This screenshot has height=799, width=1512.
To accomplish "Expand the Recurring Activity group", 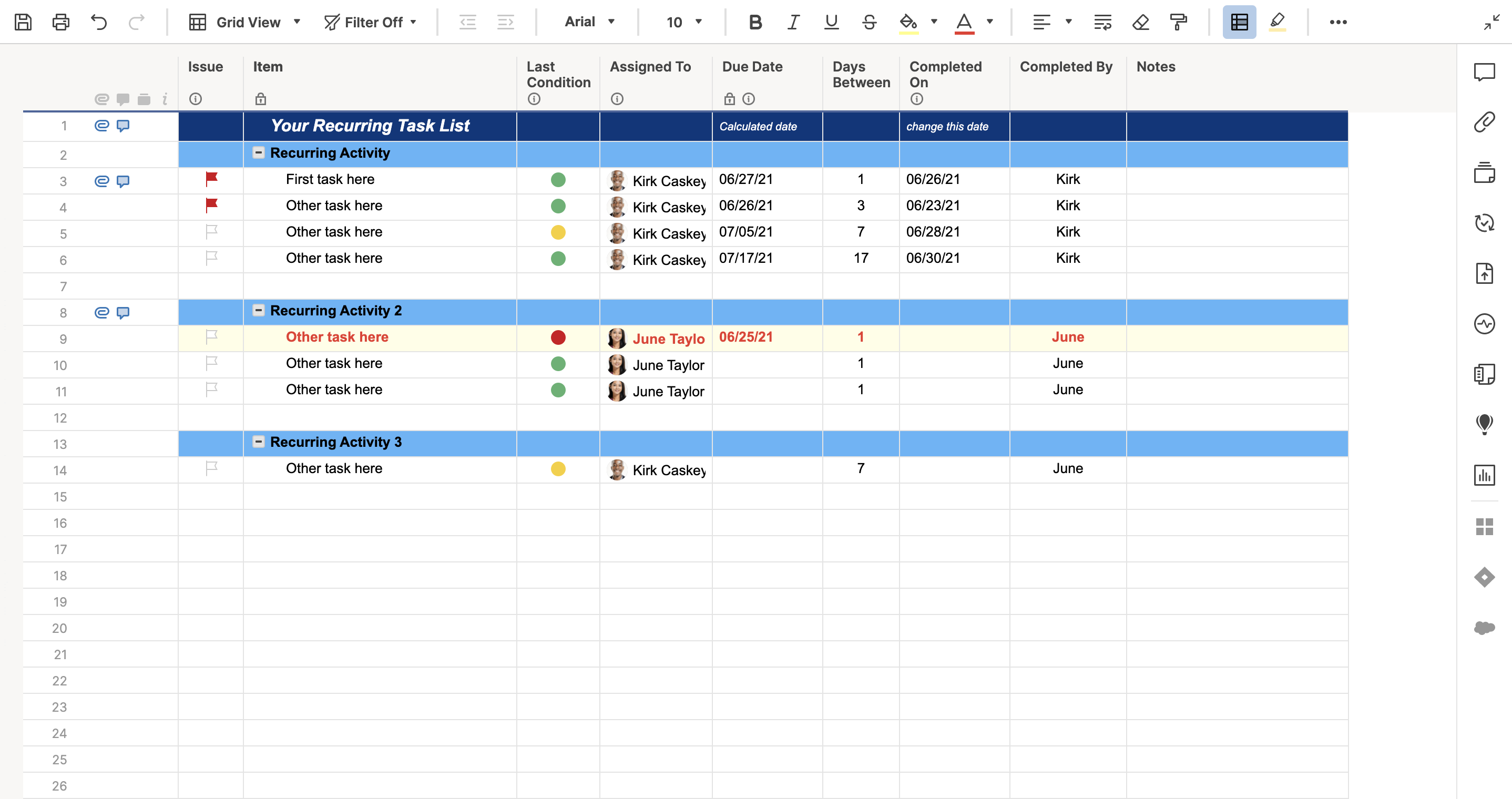I will tap(258, 153).
